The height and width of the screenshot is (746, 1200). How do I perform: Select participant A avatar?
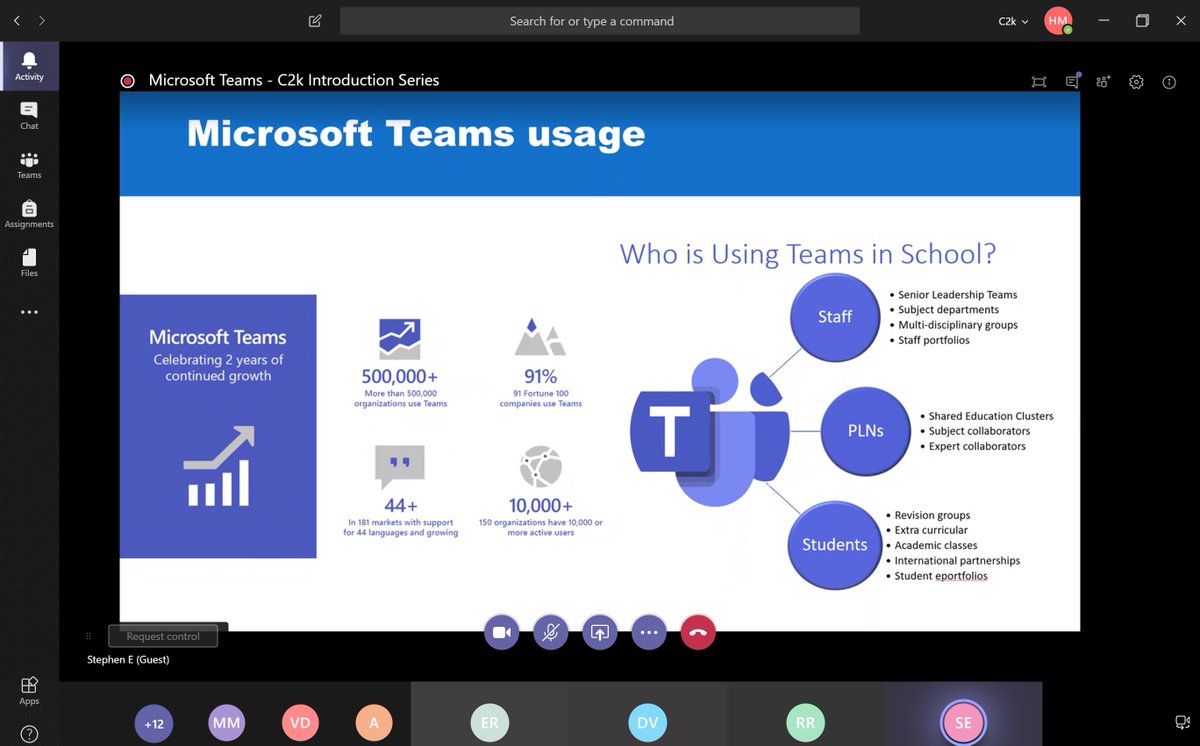[x=374, y=723]
